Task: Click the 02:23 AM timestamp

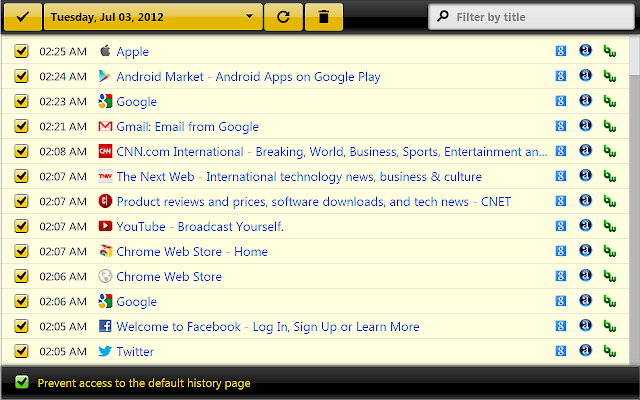Action: click(63, 102)
